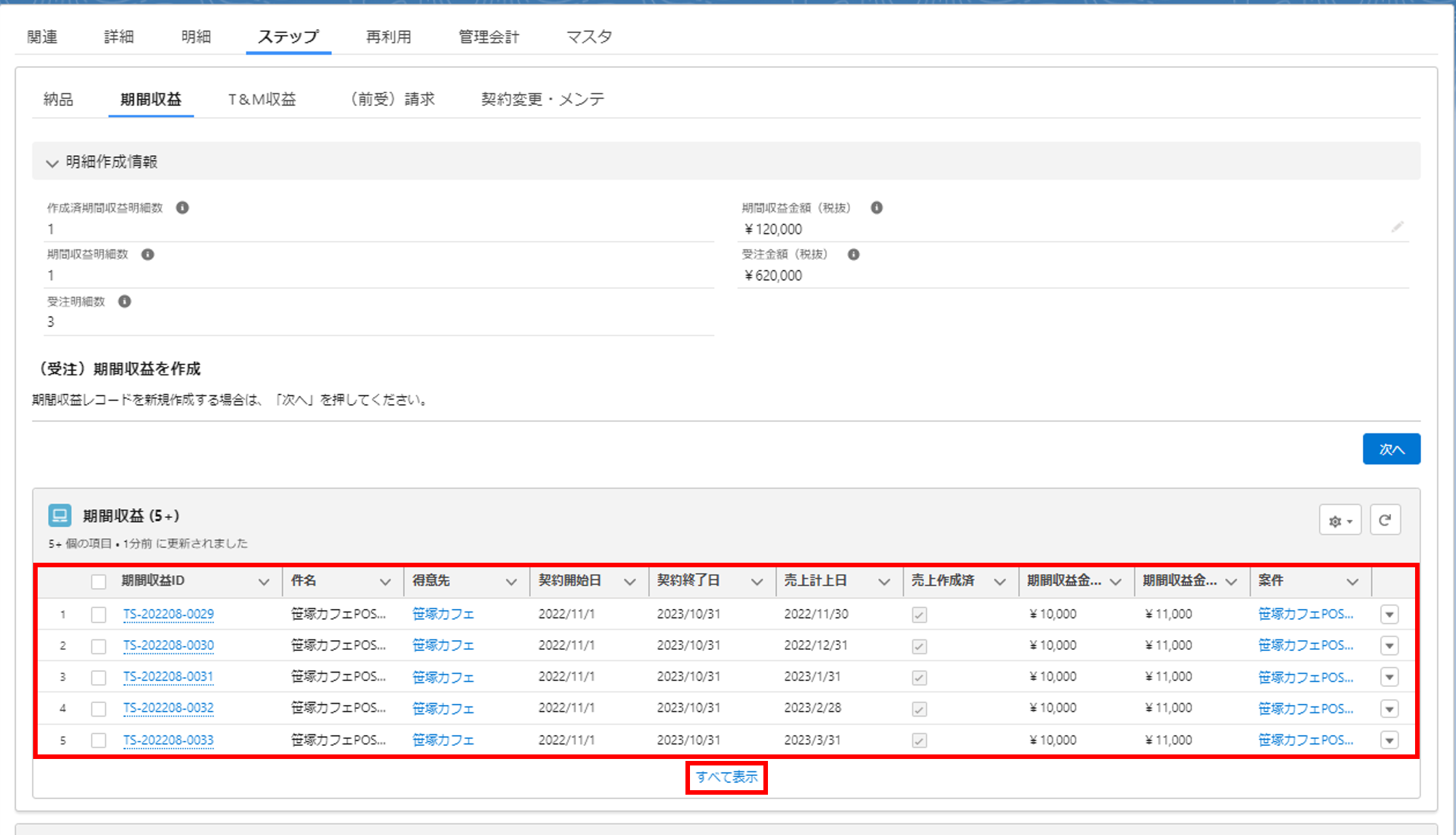The height and width of the screenshot is (835, 1456).
Task: Open row action menu for TS-202208-0030
Action: coord(1389,646)
